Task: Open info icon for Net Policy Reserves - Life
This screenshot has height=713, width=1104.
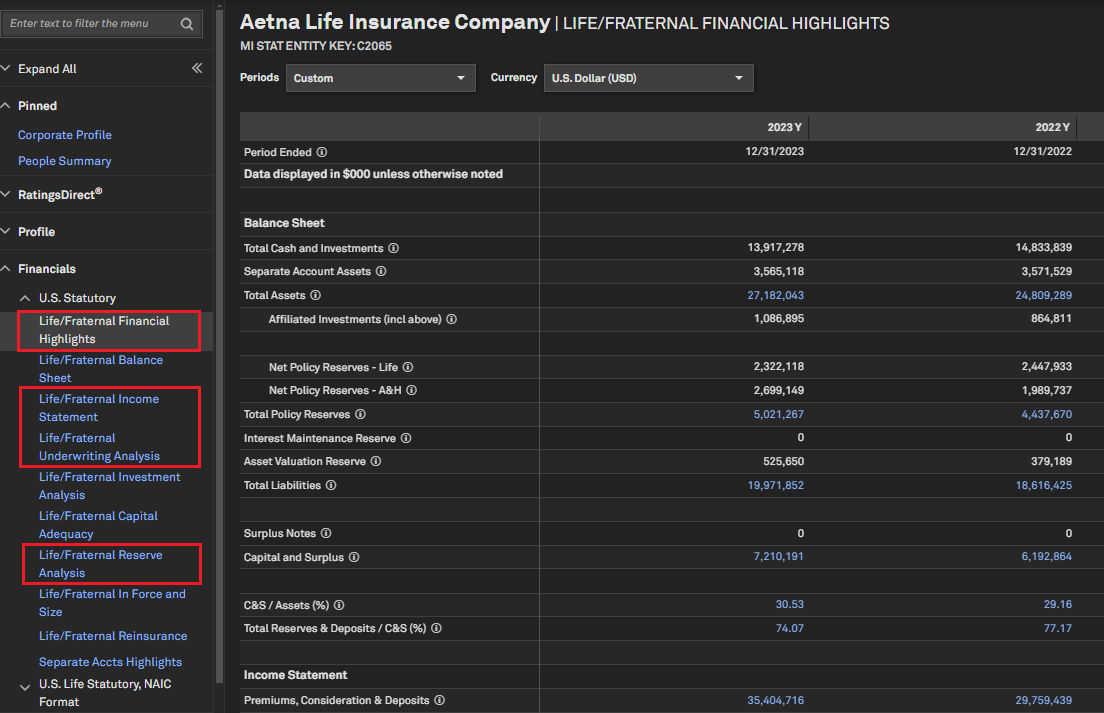Action: (x=408, y=367)
